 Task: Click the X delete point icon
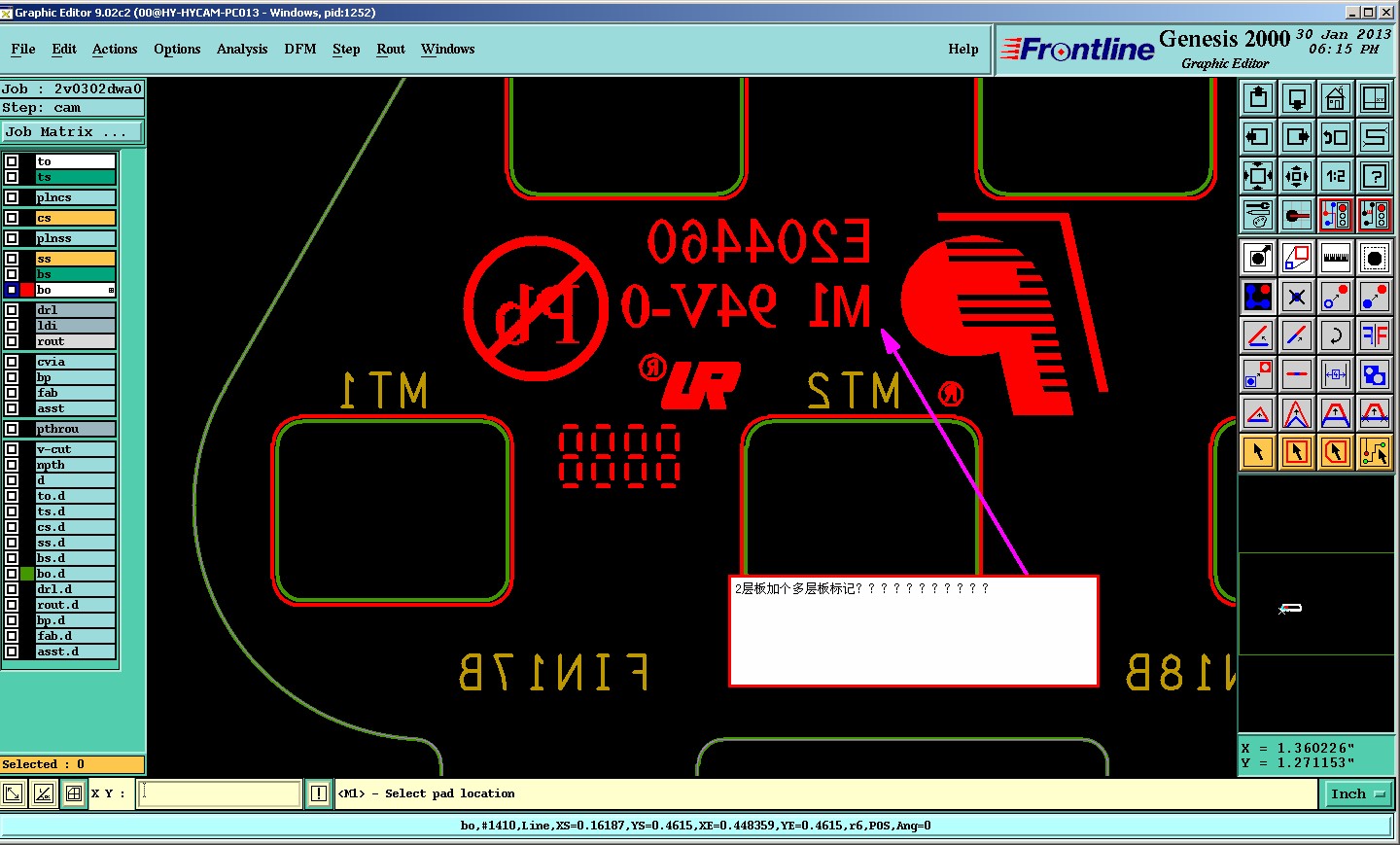[1297, 297]
